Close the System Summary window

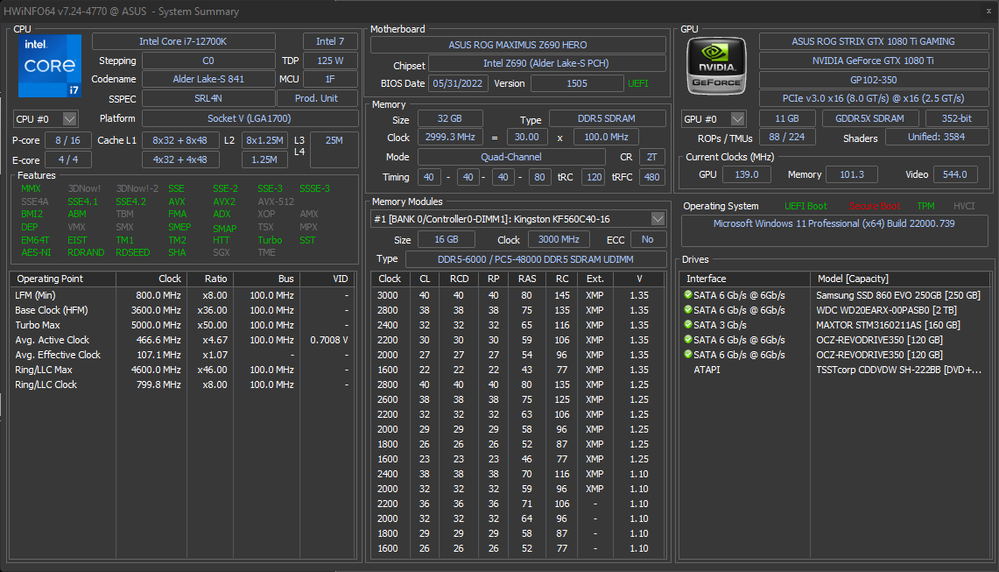coord(989,11)
